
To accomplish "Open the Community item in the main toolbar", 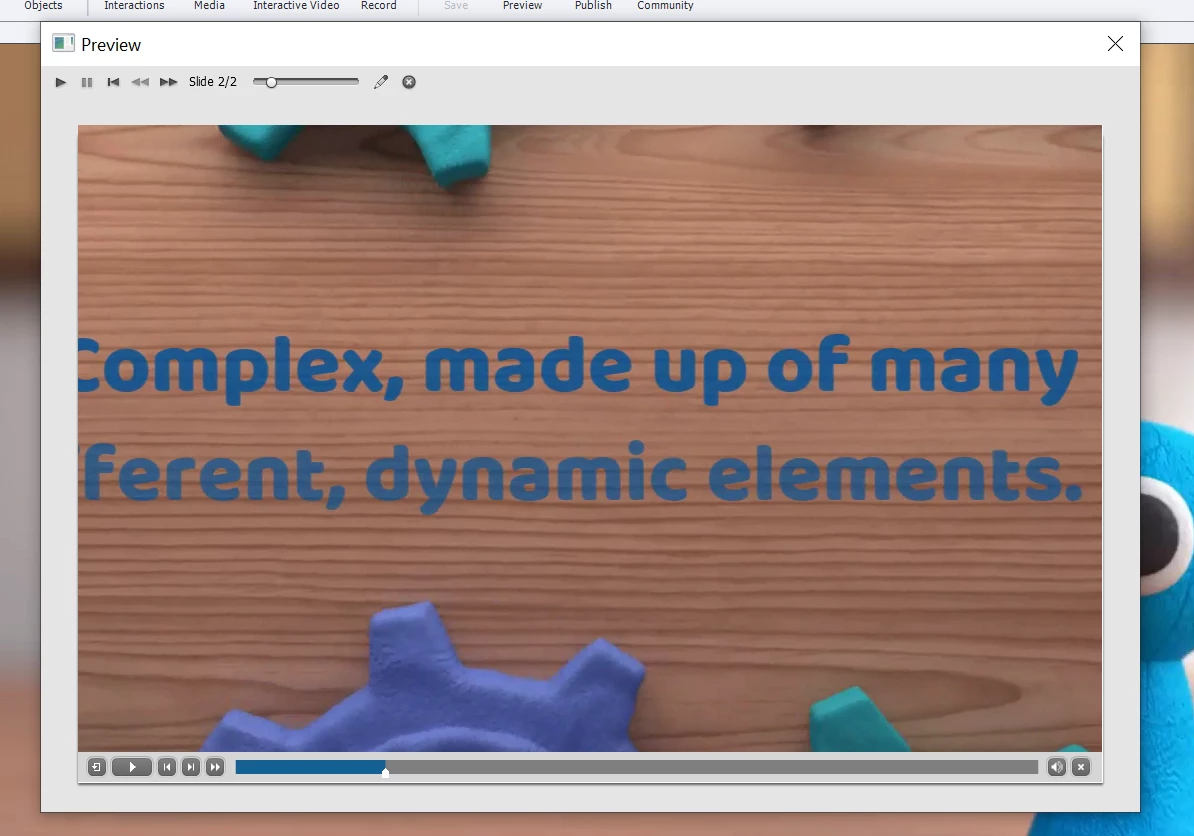I will coord(666,5).
